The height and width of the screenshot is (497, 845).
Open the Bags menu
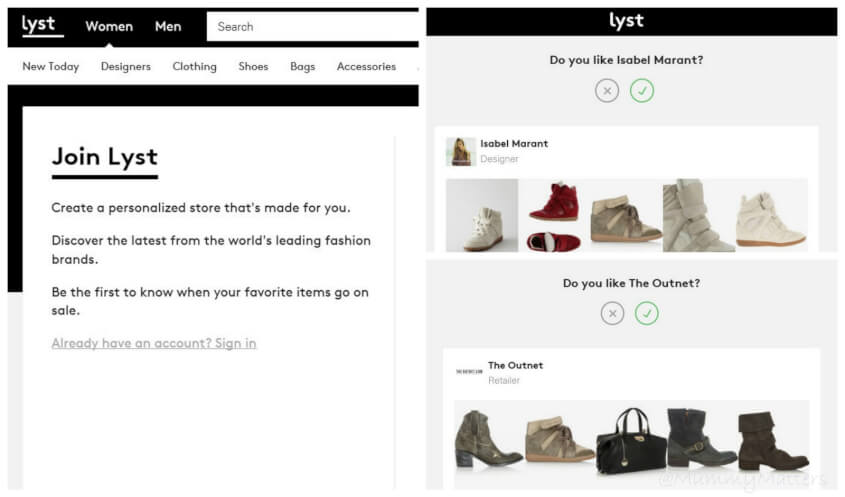(x=302, y=66)
